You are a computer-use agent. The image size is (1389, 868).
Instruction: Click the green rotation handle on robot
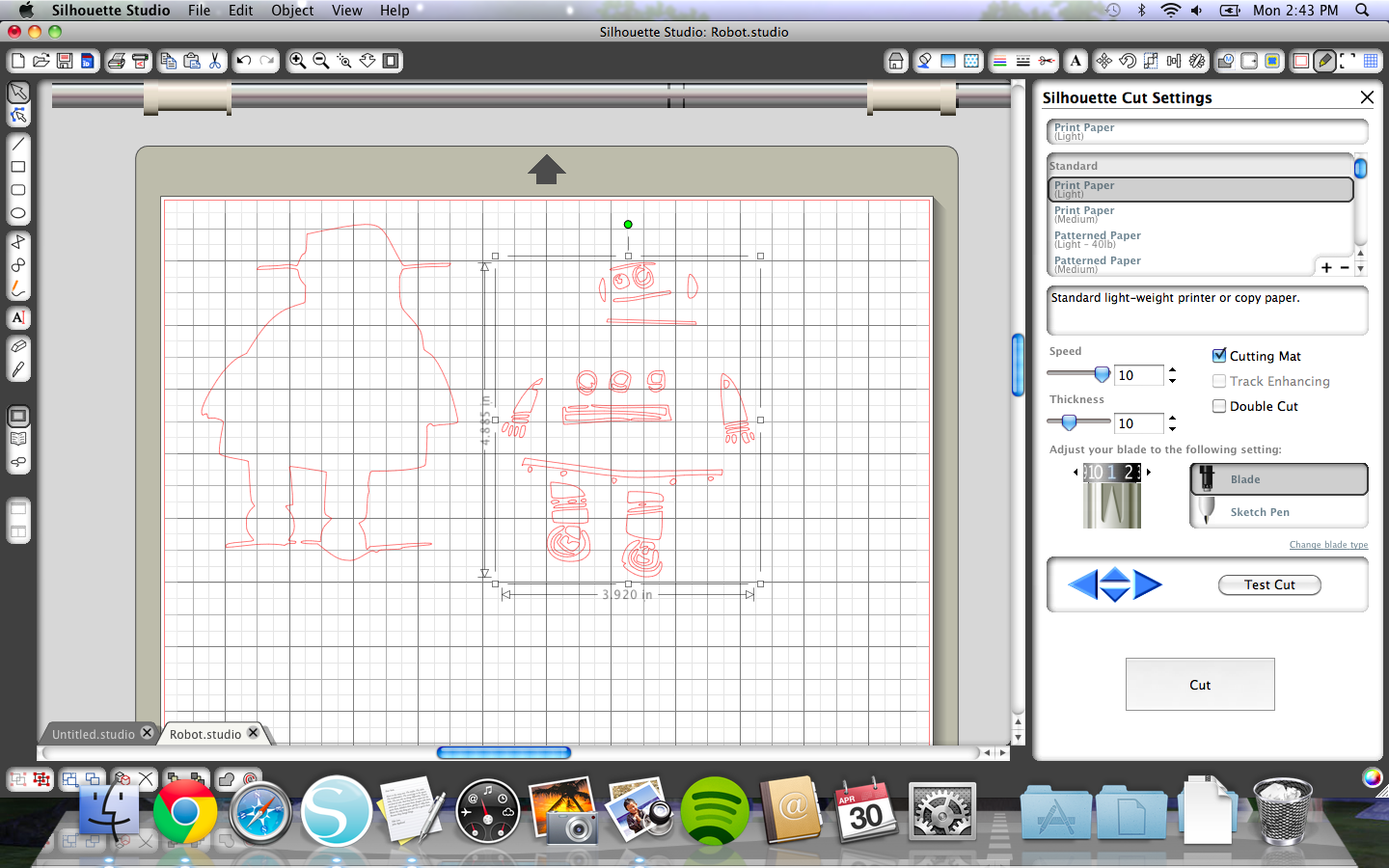[x=628, y=225]
